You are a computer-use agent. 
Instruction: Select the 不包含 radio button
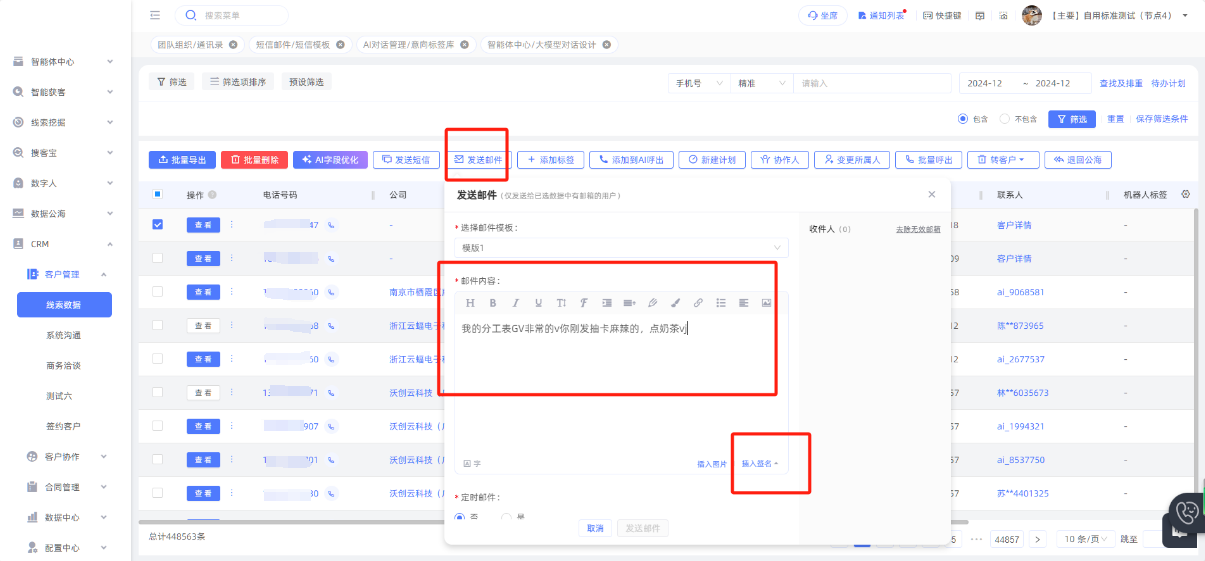1005,119
